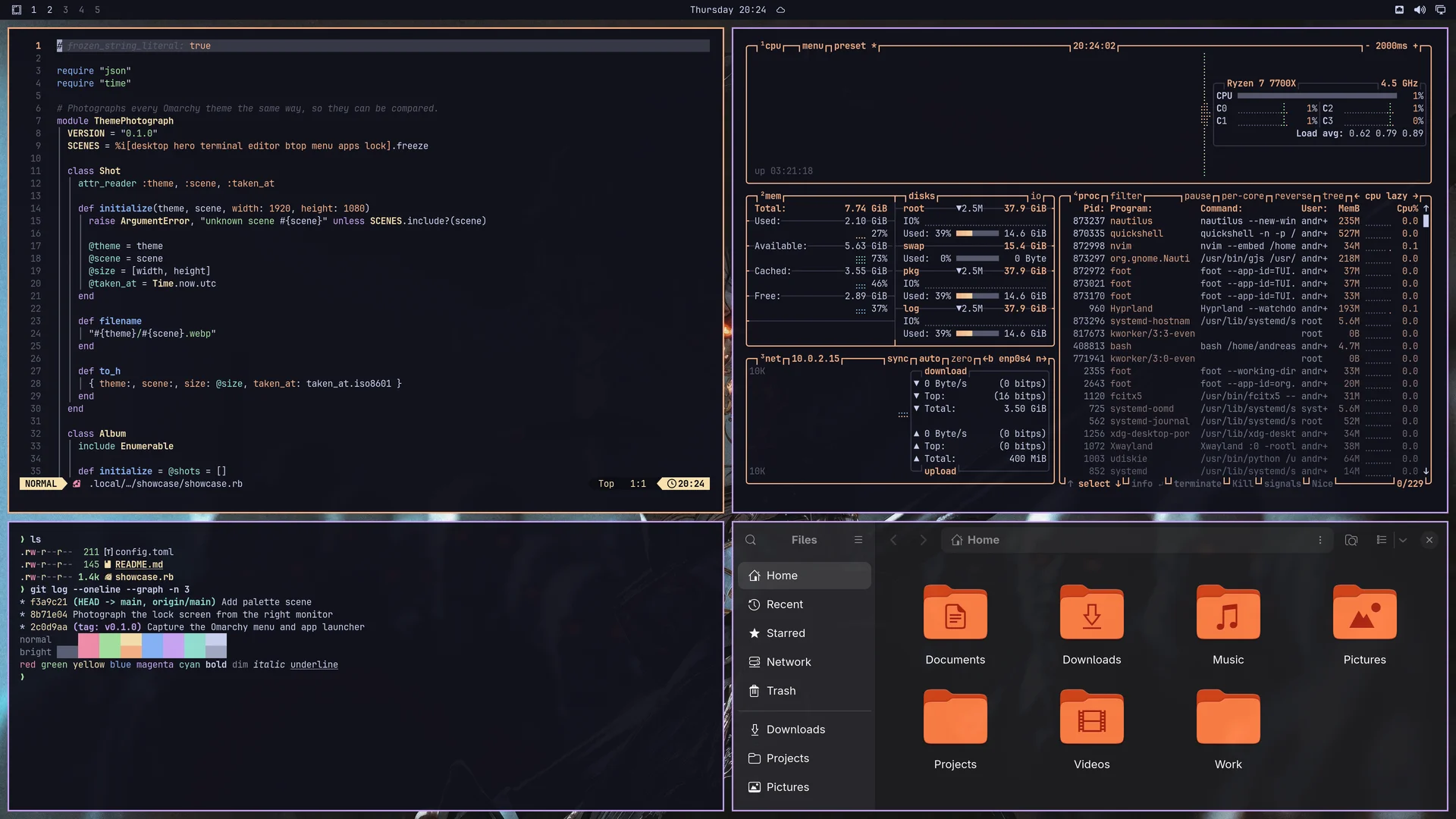The width and height of the screenshot is (1456, 819).
Task: Open Trash in the Files sidebar
Action: (x=804, y=691)
